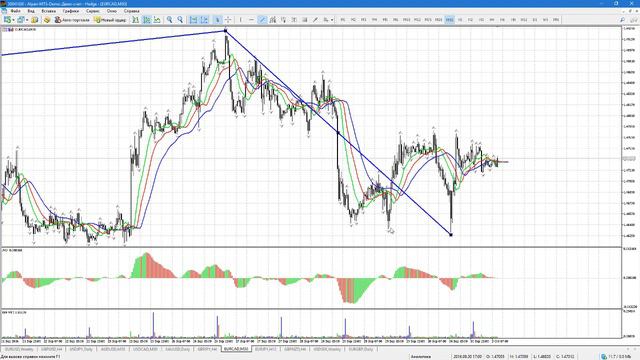Expand the new chart dropdown arrow
This screenshot has height=360, width=640.
tap(13, 20)
